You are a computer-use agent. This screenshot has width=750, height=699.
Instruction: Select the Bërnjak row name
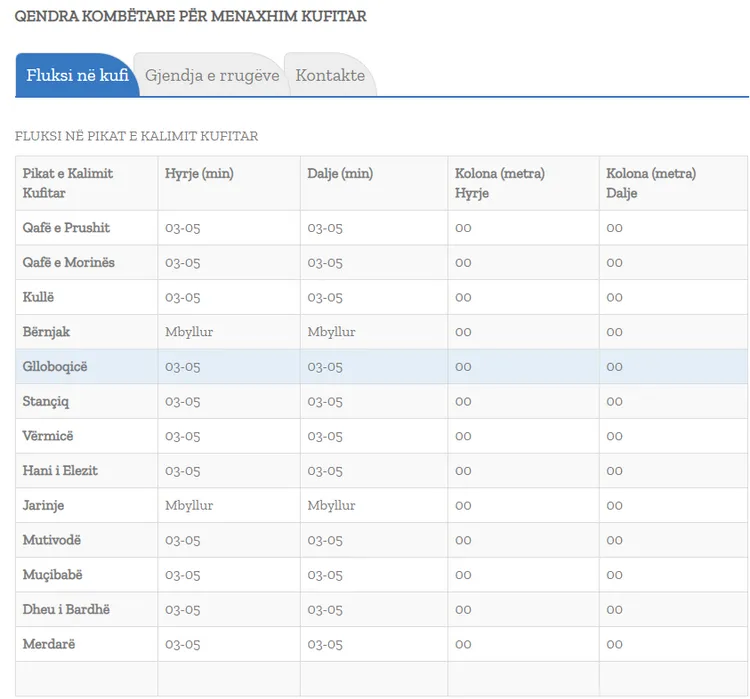click(x=46, y=332)
